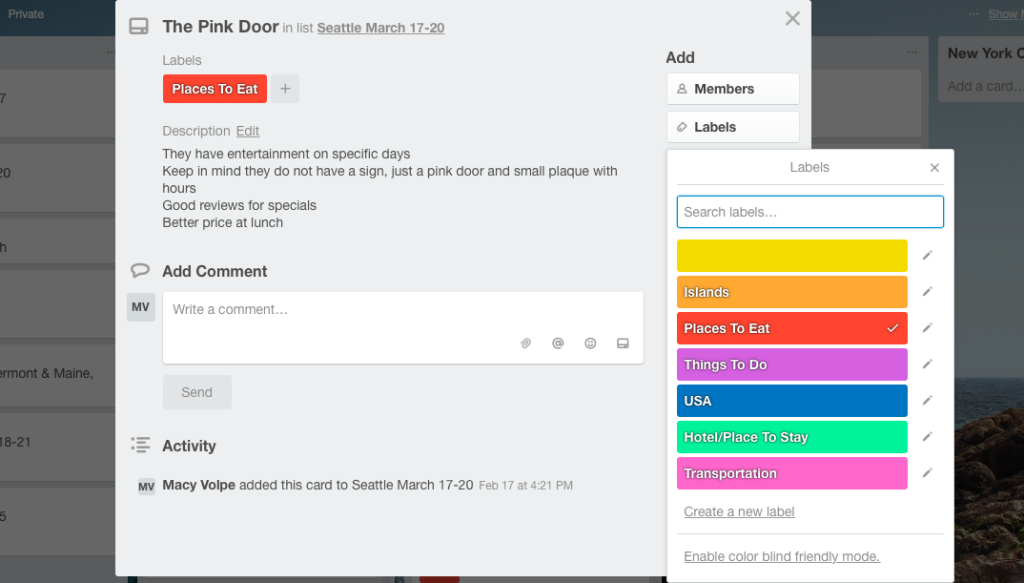Screen dimensions: 1024x583
Task: Click the Places To Eat label on card
Action: [x=215, y=89]
